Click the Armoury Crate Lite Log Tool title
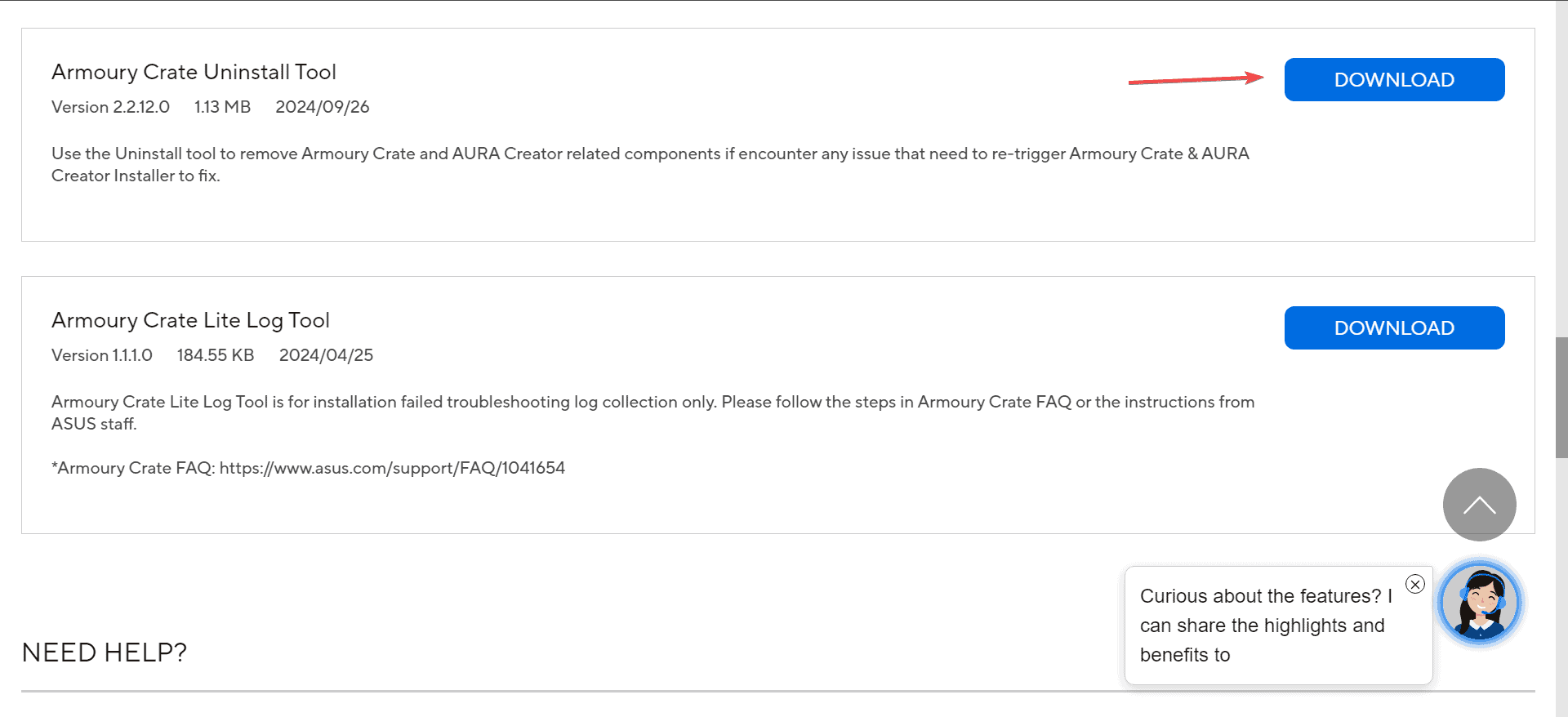The image size is (1568, 717). pos(190,321)
